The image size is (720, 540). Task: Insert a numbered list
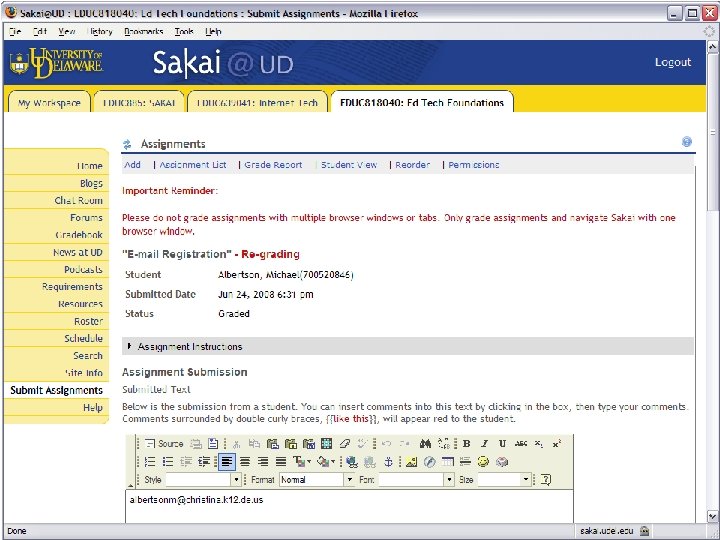tap(150, 461)
